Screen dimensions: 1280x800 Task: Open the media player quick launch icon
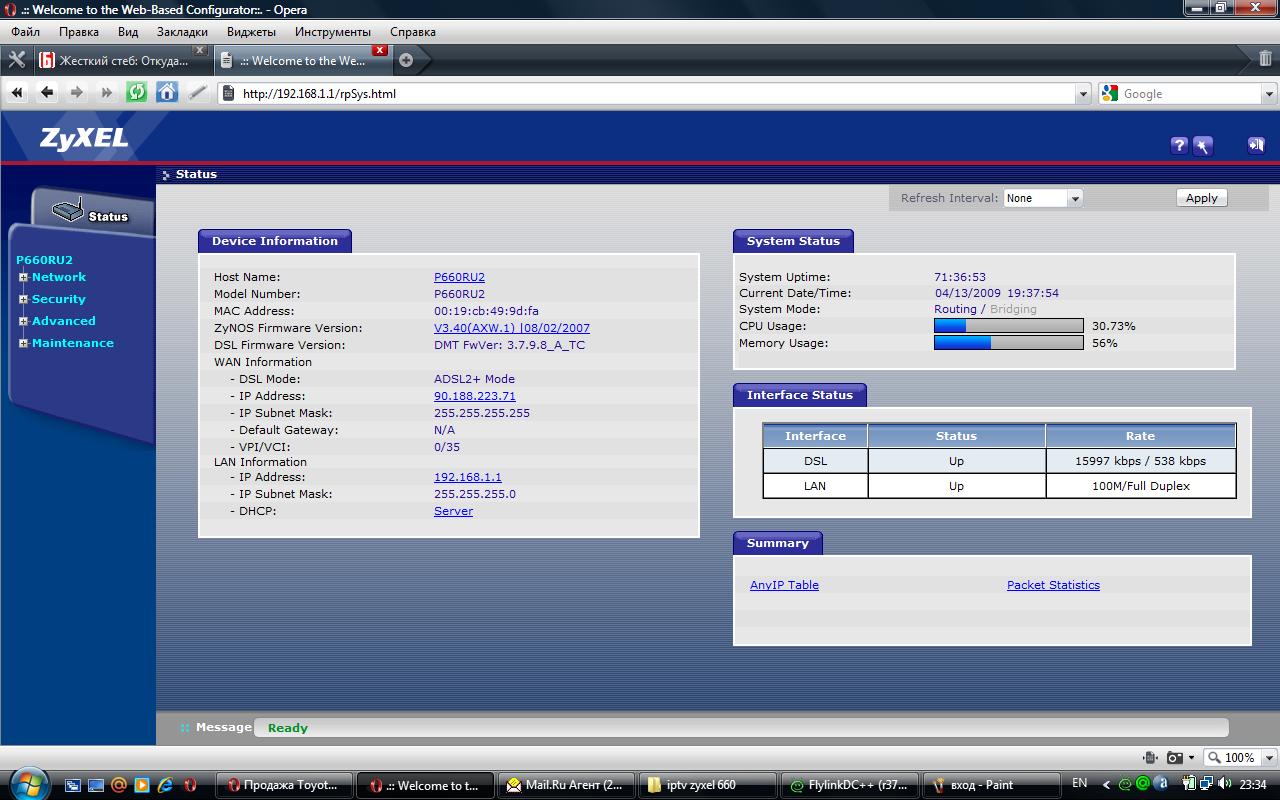(142, 785)
